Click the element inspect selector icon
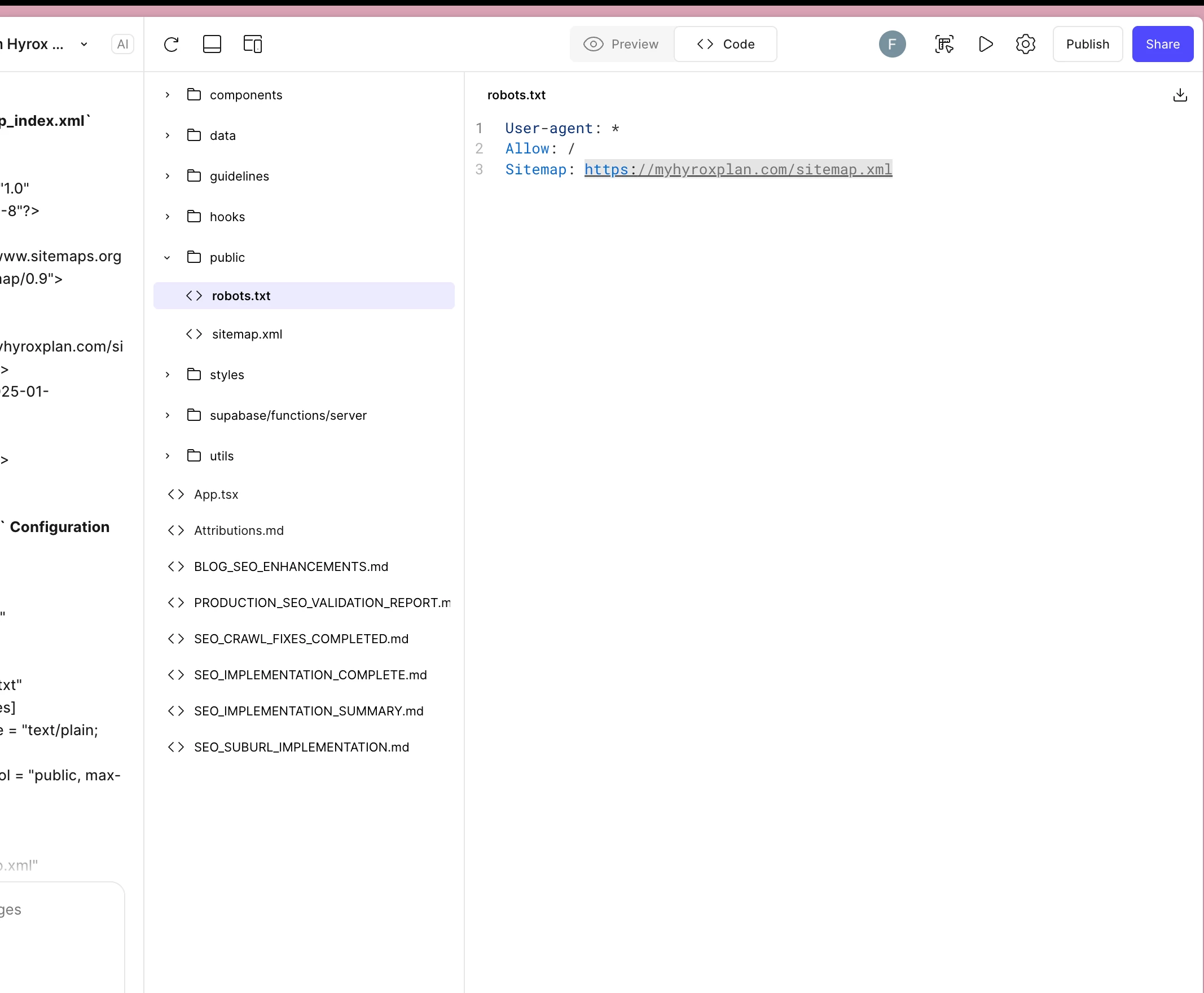Viewport: 1204px width, 993px height. (x=944, y=44)
